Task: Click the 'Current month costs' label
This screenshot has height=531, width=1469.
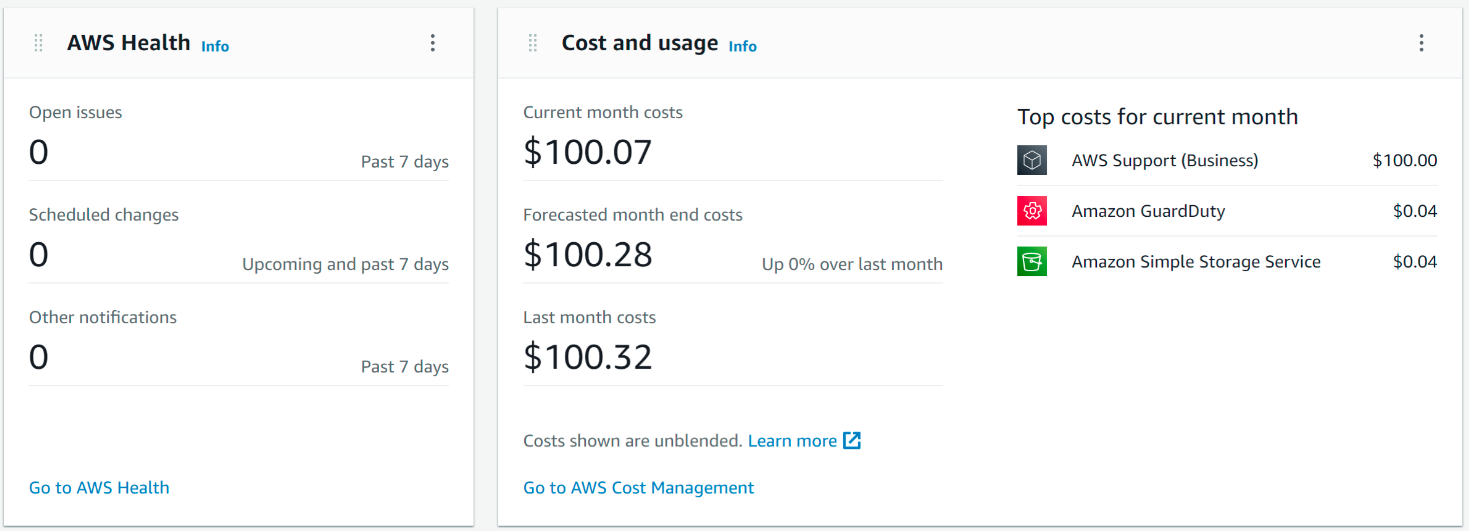Action: [603, 113]
